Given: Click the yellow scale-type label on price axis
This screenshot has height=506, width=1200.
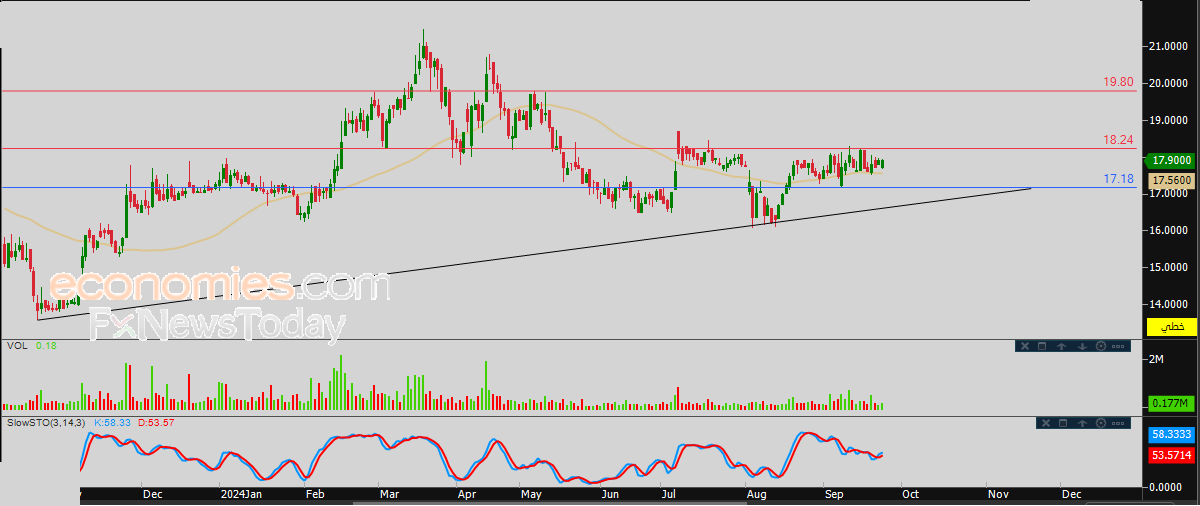Looking at the screenshot, I should [x=1170, y=326].
